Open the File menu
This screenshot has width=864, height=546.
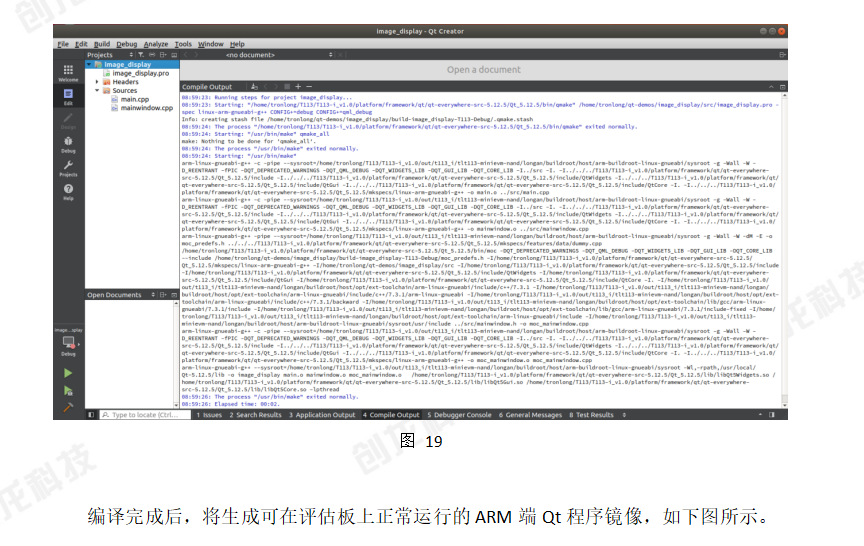coord(63,44)
